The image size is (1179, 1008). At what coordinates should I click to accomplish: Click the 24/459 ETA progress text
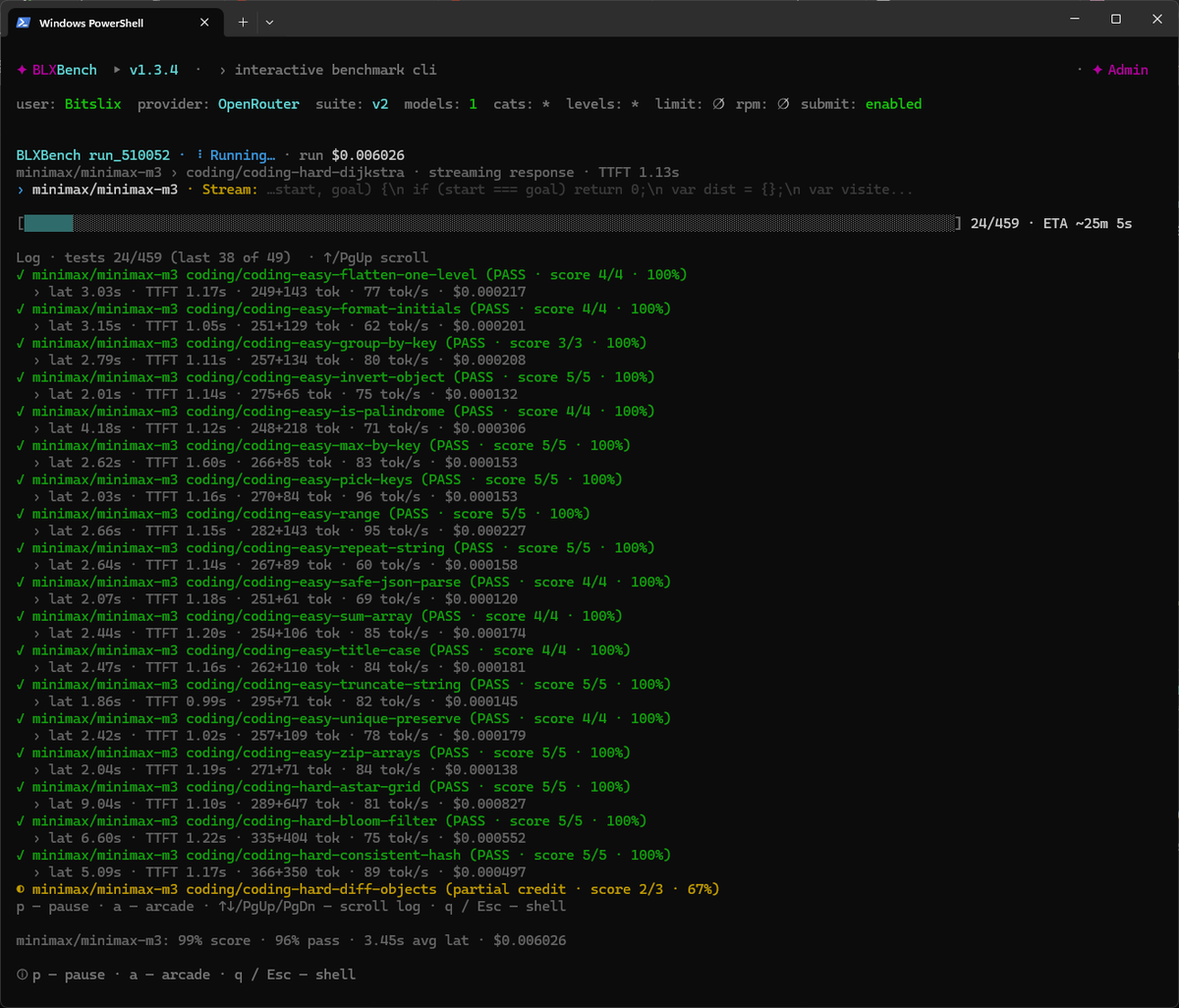pyautogui.click(x=1051, y=224)
